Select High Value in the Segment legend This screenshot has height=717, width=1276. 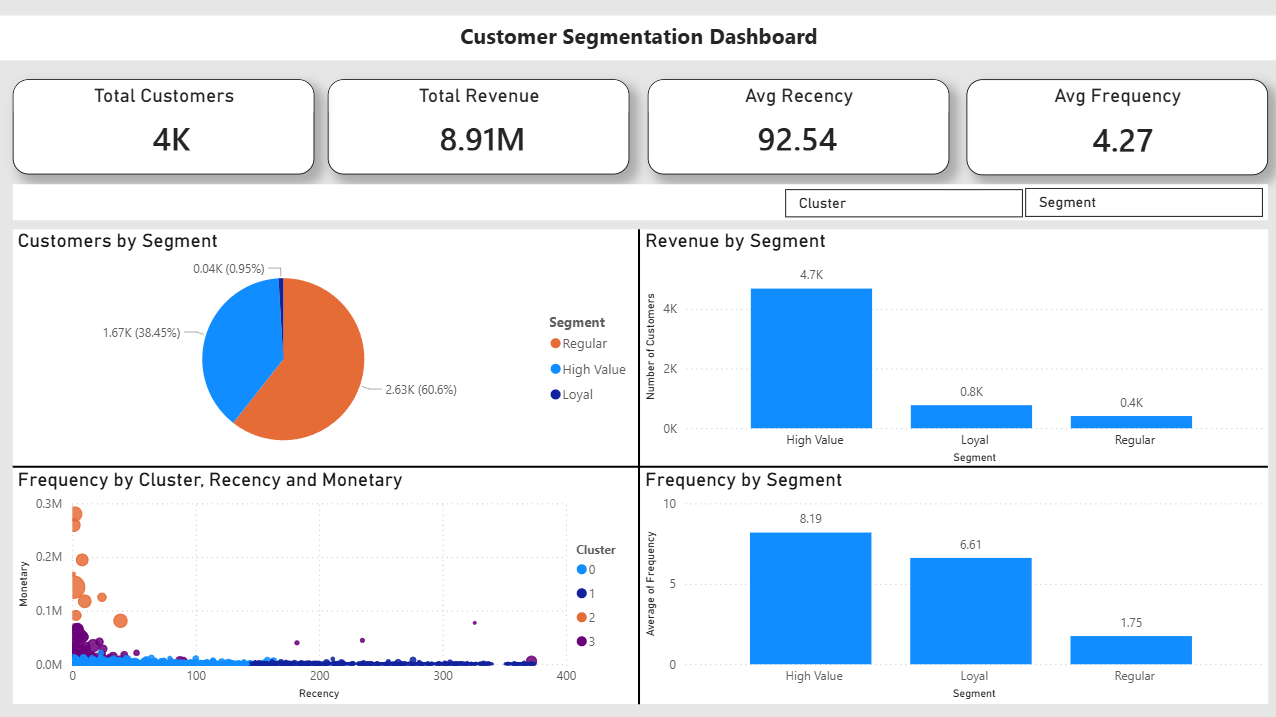[x=593, y=369]
